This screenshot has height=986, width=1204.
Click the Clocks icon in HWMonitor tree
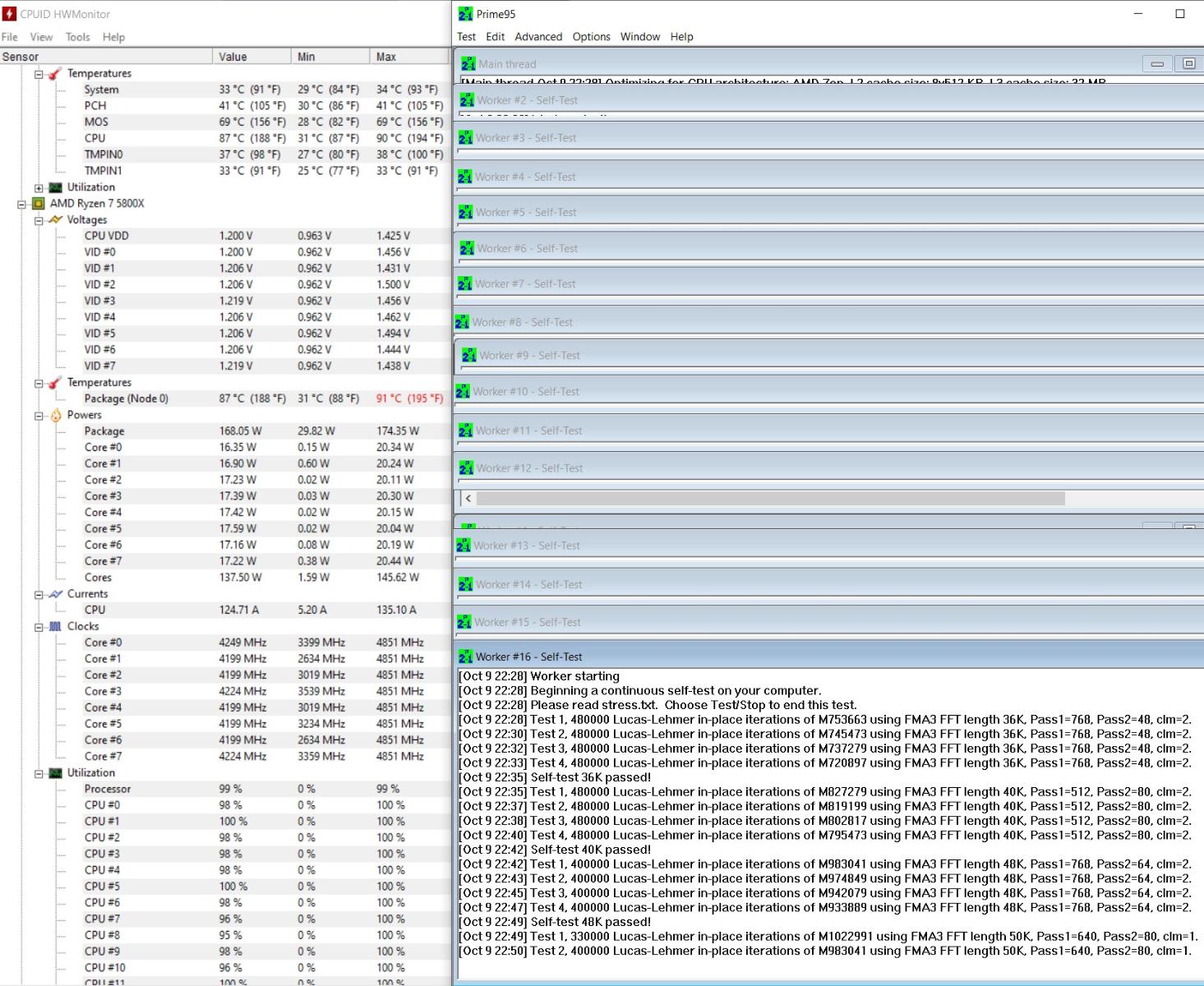[55, 626]
